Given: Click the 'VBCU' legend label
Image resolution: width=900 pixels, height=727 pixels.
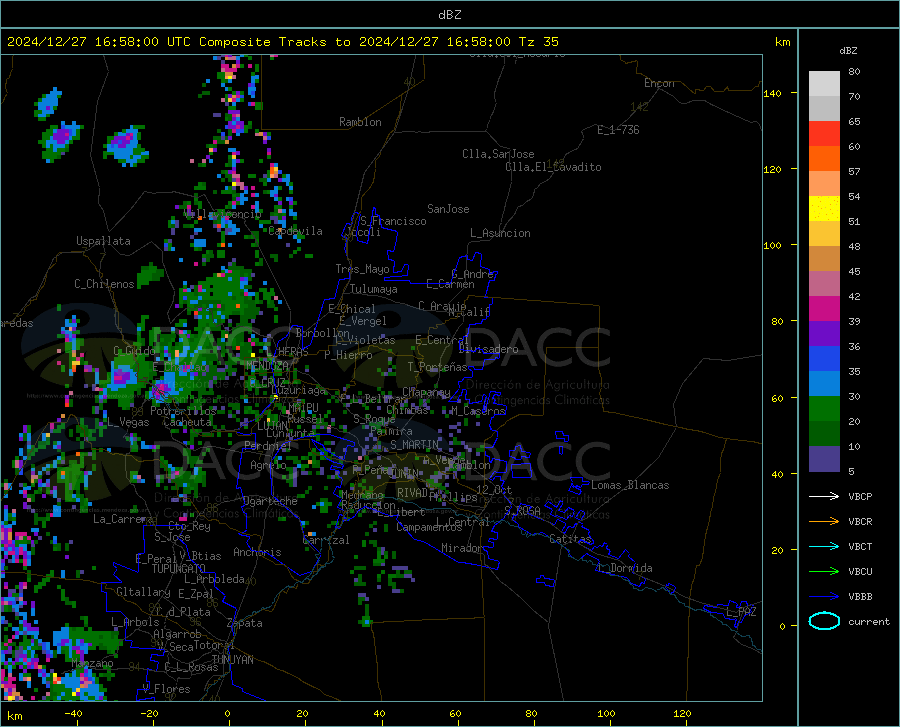Looking at the screenshot, I should [860, 572].
